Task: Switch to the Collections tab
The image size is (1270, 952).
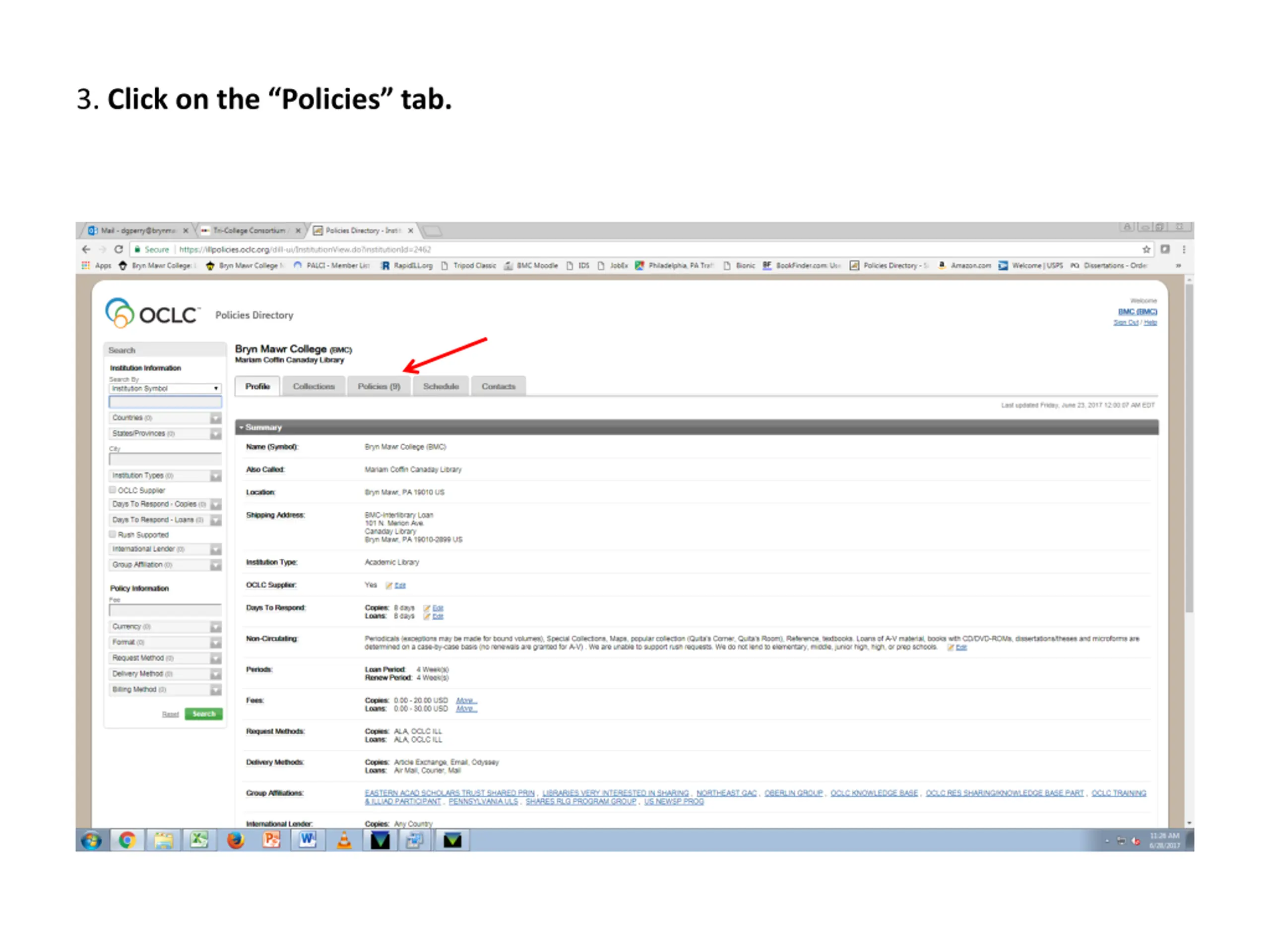Action: tap(314, 386)
